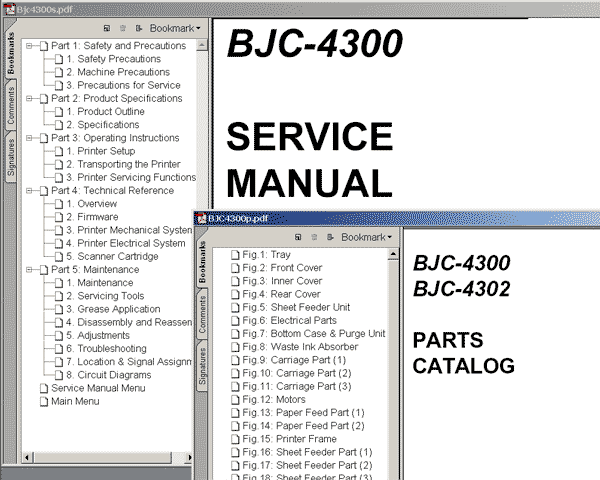This screenshot has width=600, height=480.
Task: Click expand current bookmark icon in BJC4300p panel
Action: pyautogui.click(x=330, y=237)
